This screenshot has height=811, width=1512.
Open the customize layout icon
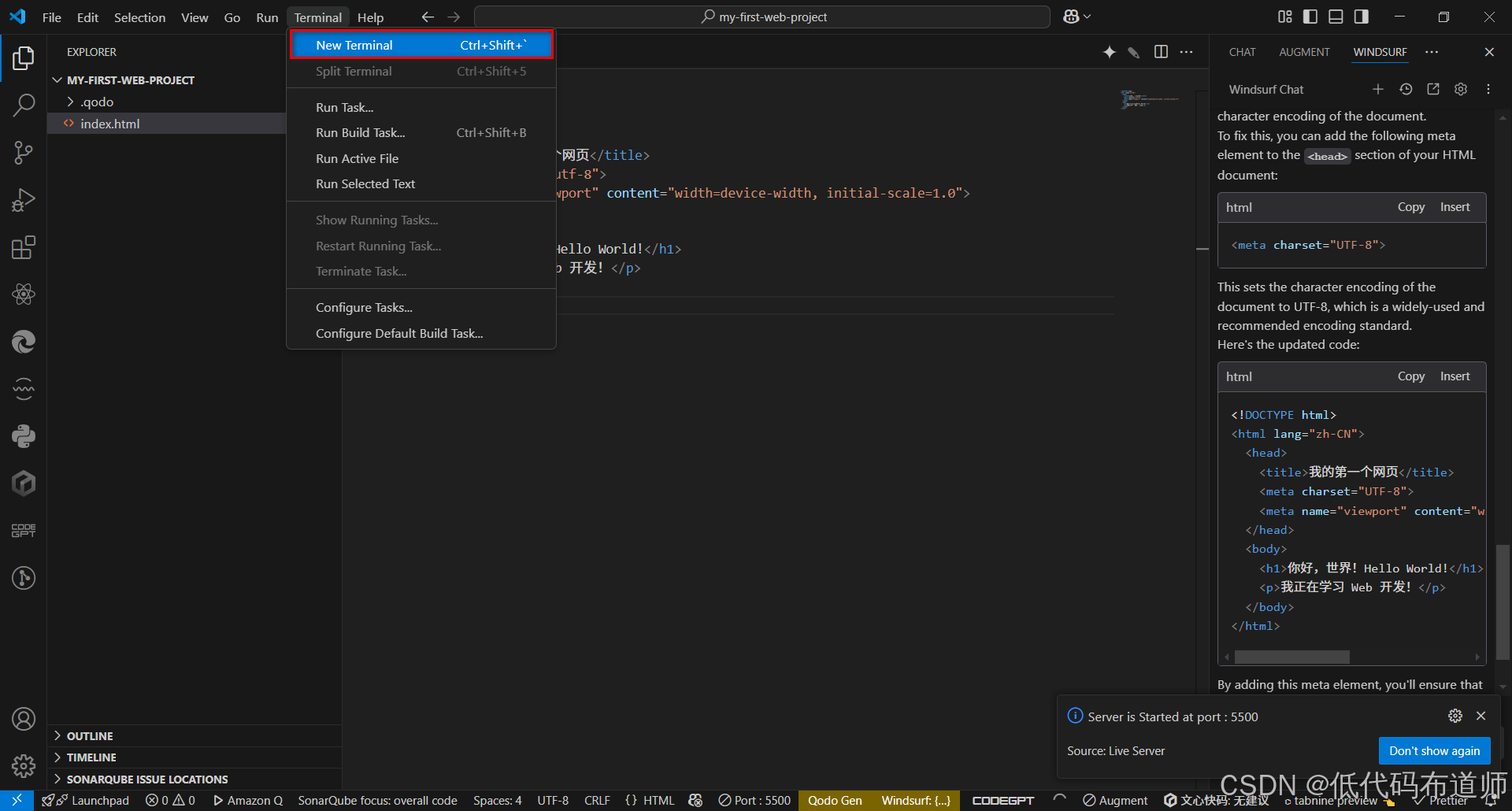click(1285, 17)
